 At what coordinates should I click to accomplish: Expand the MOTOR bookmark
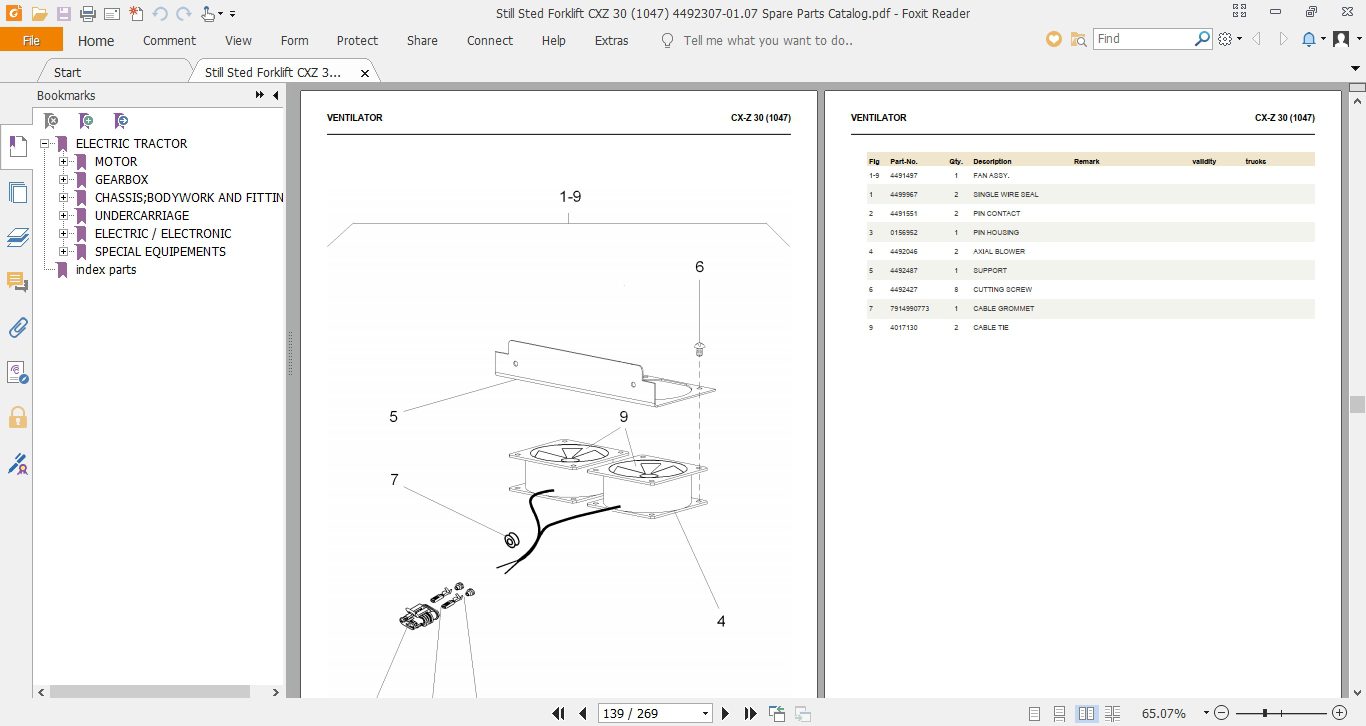(x=63, y=161)
